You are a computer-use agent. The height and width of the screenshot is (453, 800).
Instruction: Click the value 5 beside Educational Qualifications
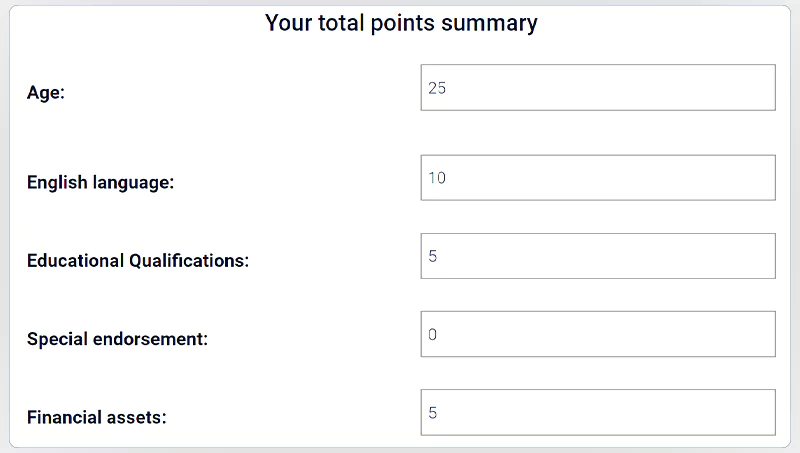(433, 256)
